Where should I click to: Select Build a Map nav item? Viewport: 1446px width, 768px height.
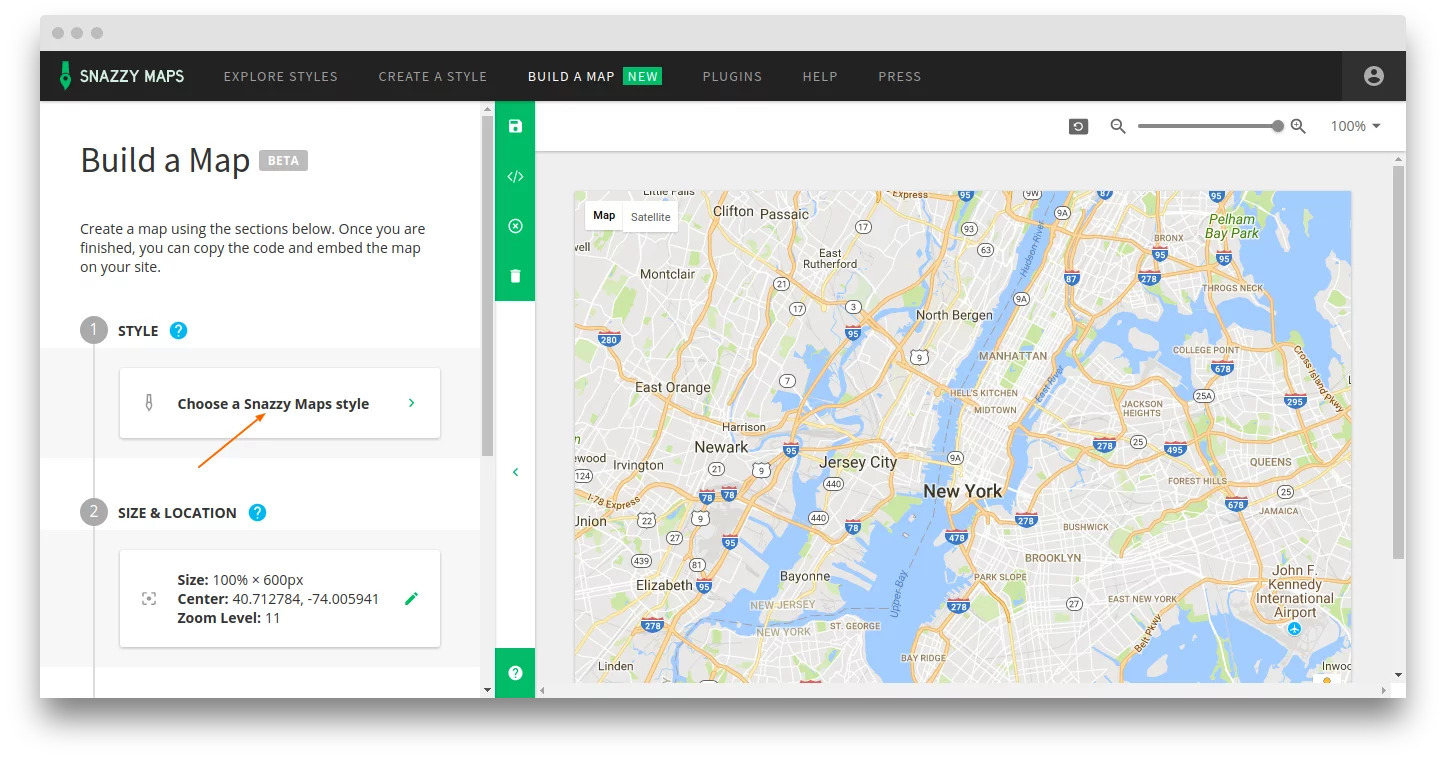(571, 76)
